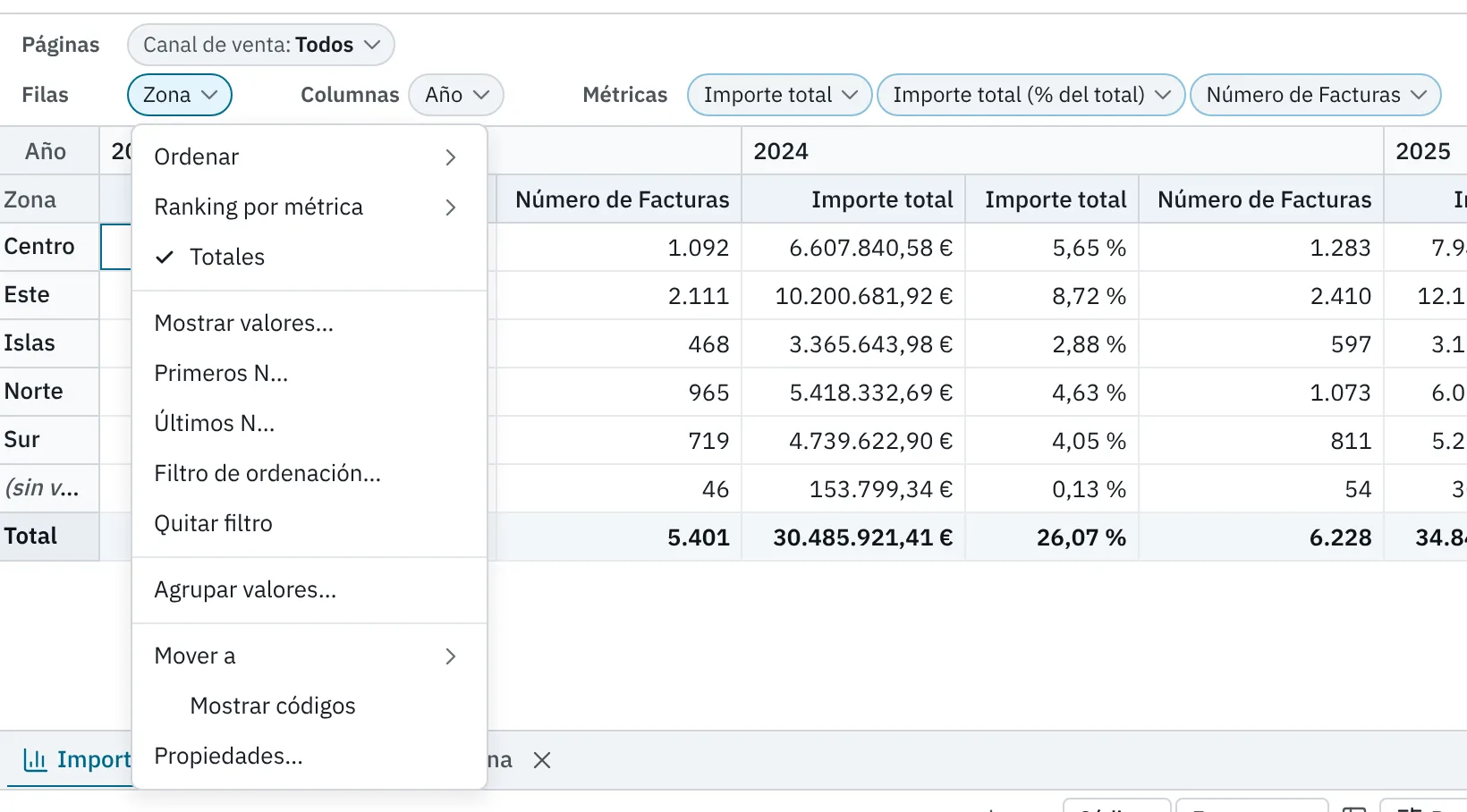The image size is (1467, 812).
Task: Click the percentage cell 8,72 %
Action: click(1052, 296)
